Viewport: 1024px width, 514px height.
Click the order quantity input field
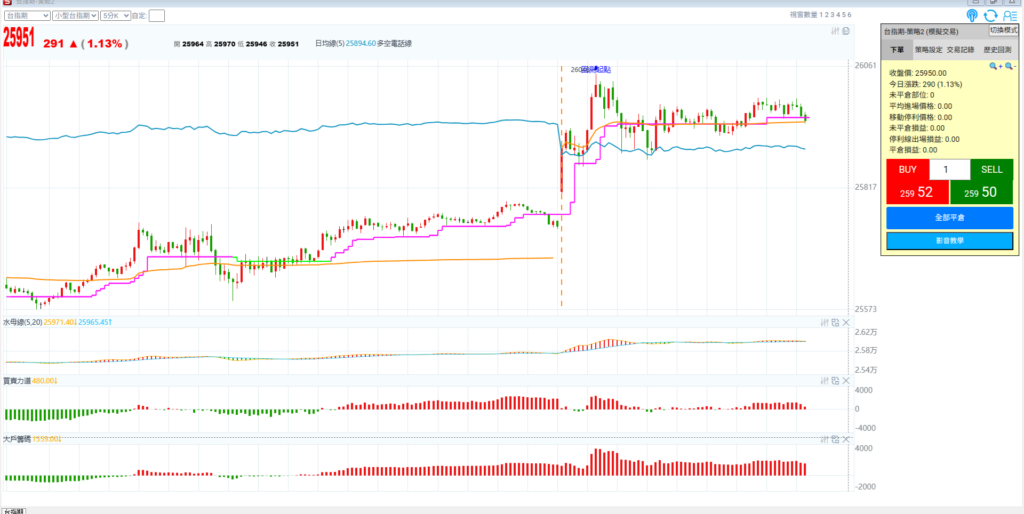coord(949,170)
